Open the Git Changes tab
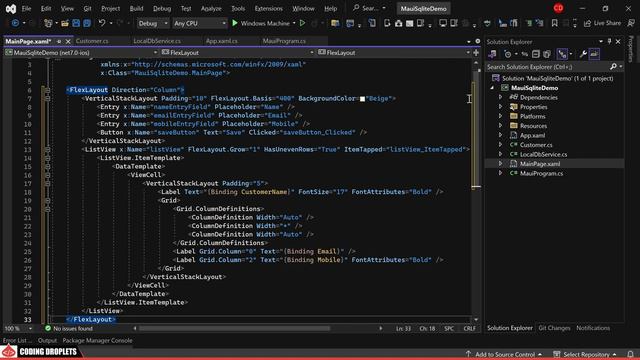Image resolution: width=640 pixels, height=360 pixels. pyautogui.click(x=554, y=328)
